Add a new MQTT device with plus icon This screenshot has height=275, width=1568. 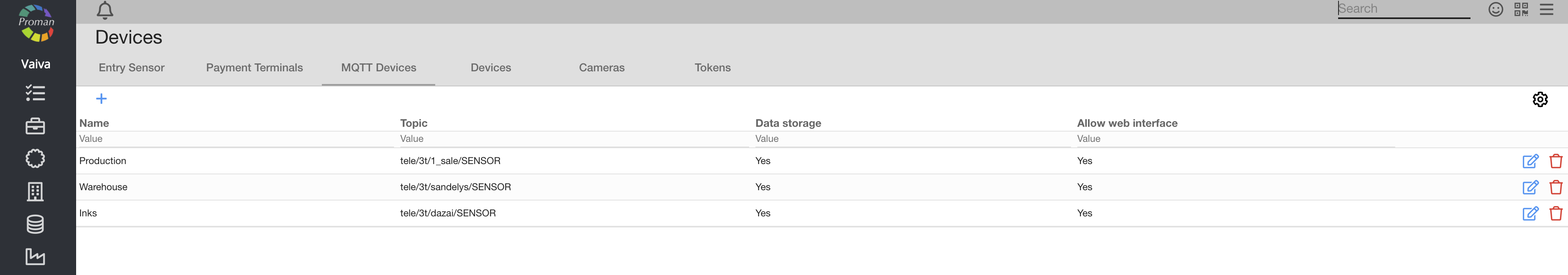click(x=101, y=99)
